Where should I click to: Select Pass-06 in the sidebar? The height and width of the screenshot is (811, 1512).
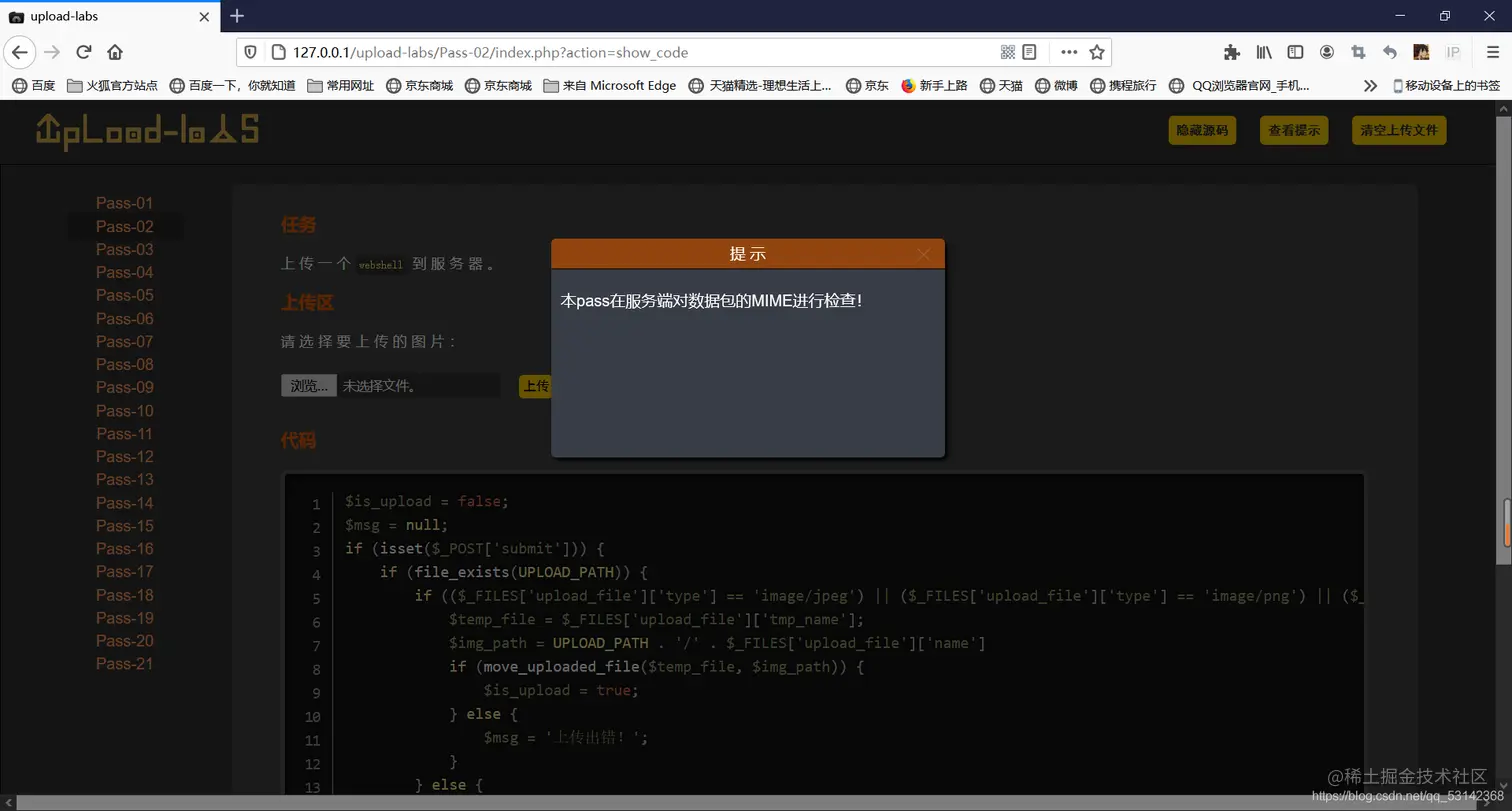pyautogui.click(x=124, y=318)
